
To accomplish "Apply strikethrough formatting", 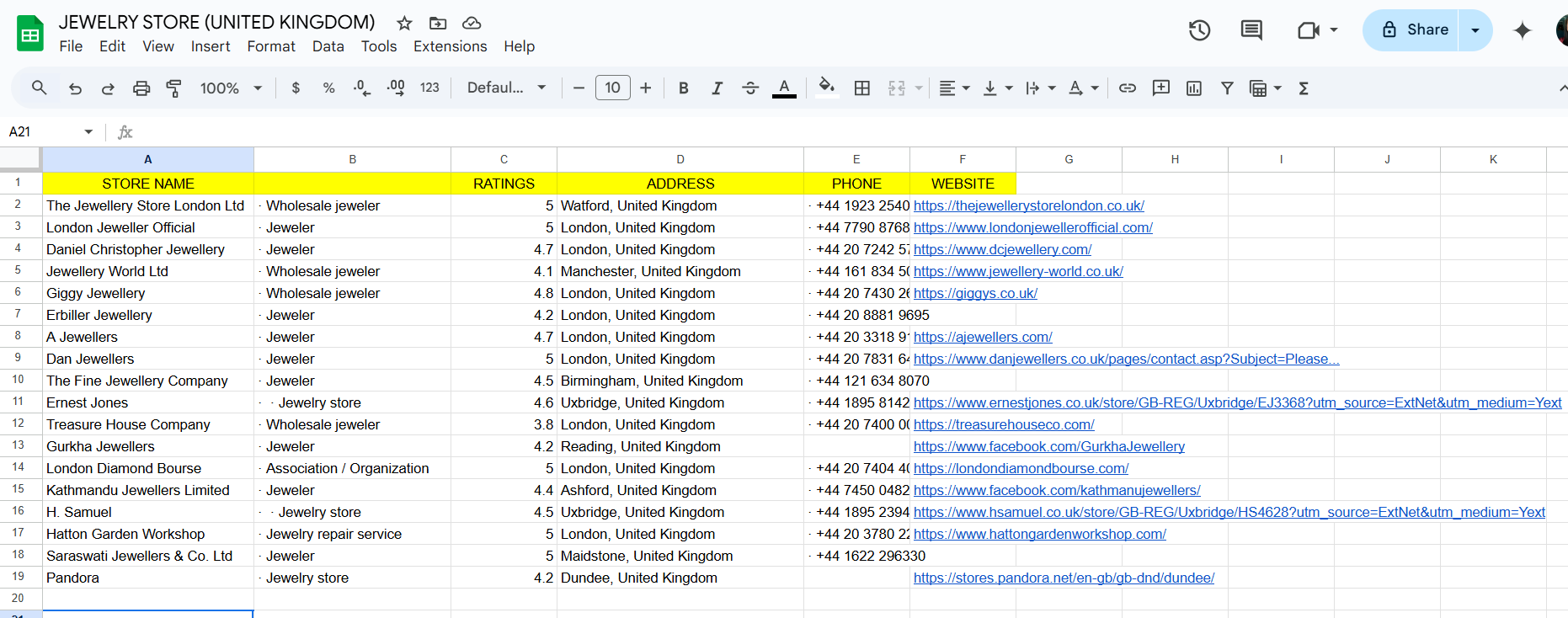I will point(750,88).
